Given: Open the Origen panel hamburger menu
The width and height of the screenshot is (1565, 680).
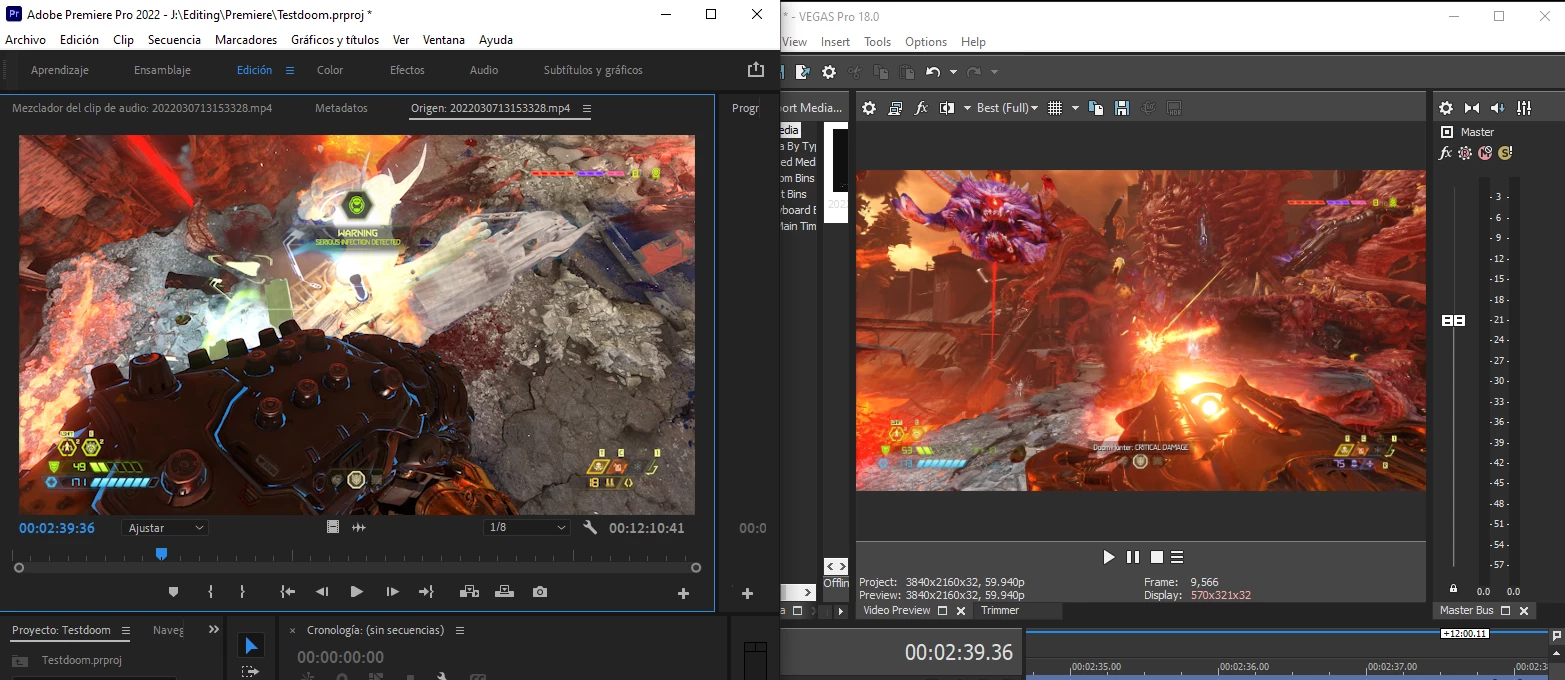Looking at the screenshot, I should coord(587,108).
